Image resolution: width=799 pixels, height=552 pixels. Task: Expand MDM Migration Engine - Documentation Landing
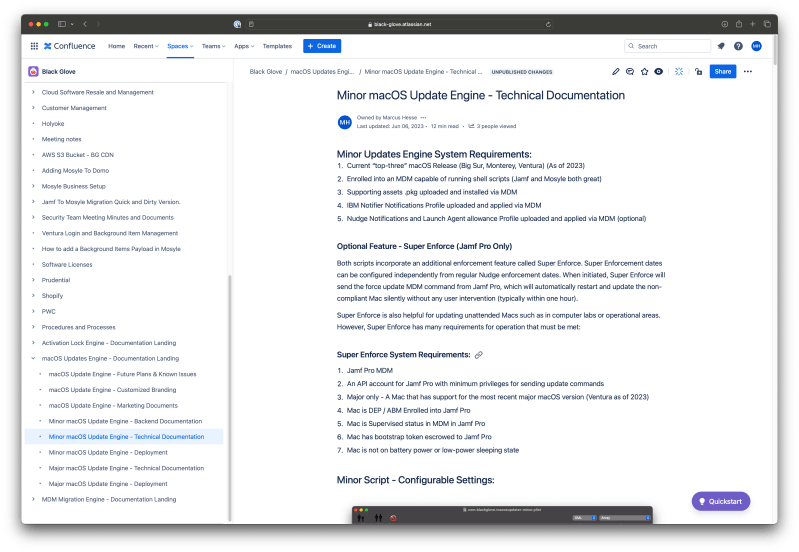click(33, 500)
